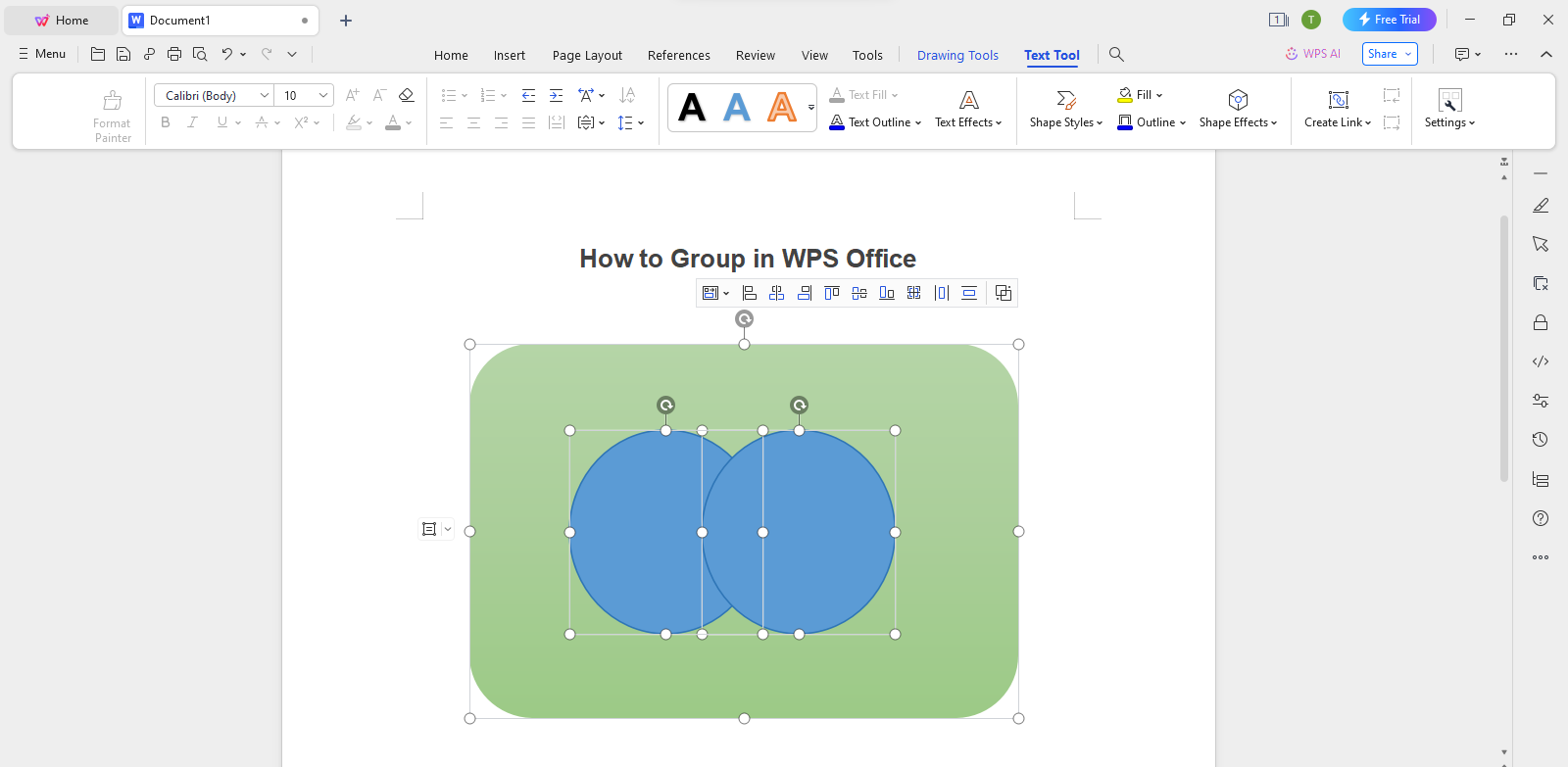The height and width of the screenshot is (767, 1568).
Task: Open the Drawing Tools tab
Action: [x=957, y=55]
